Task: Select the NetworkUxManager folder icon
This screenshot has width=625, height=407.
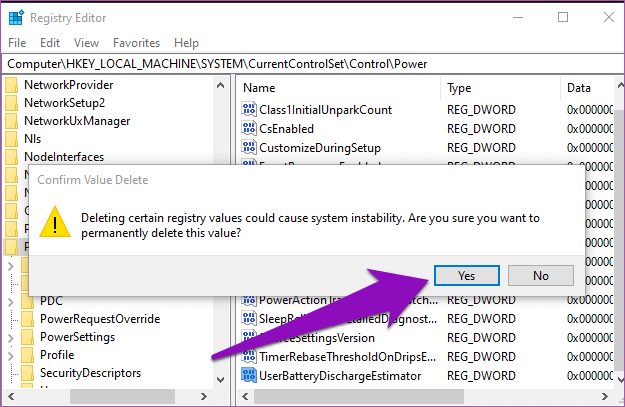Action: (x=12, y=121)
